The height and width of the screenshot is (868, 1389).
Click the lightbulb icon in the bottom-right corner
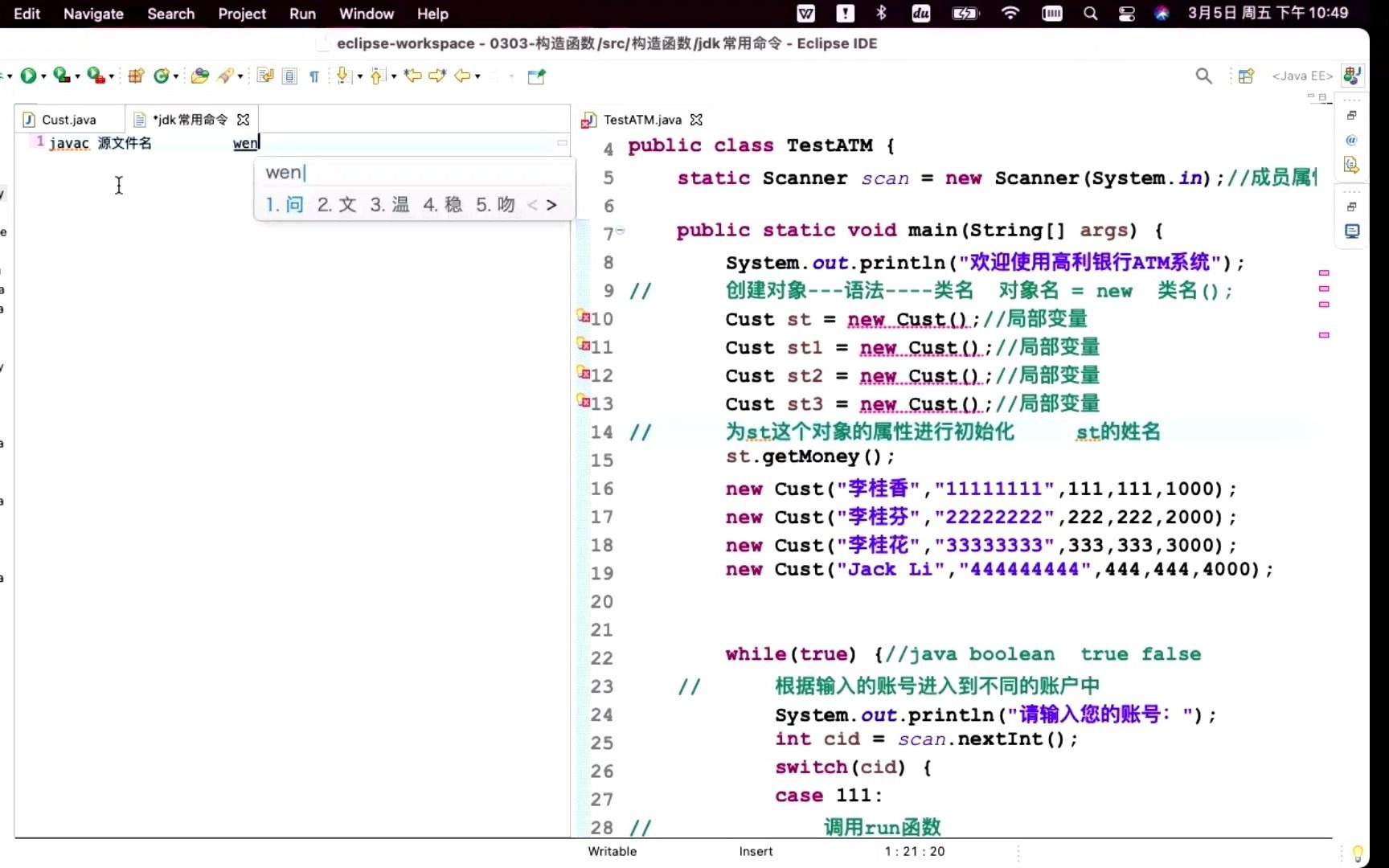tap(1358, 854)
